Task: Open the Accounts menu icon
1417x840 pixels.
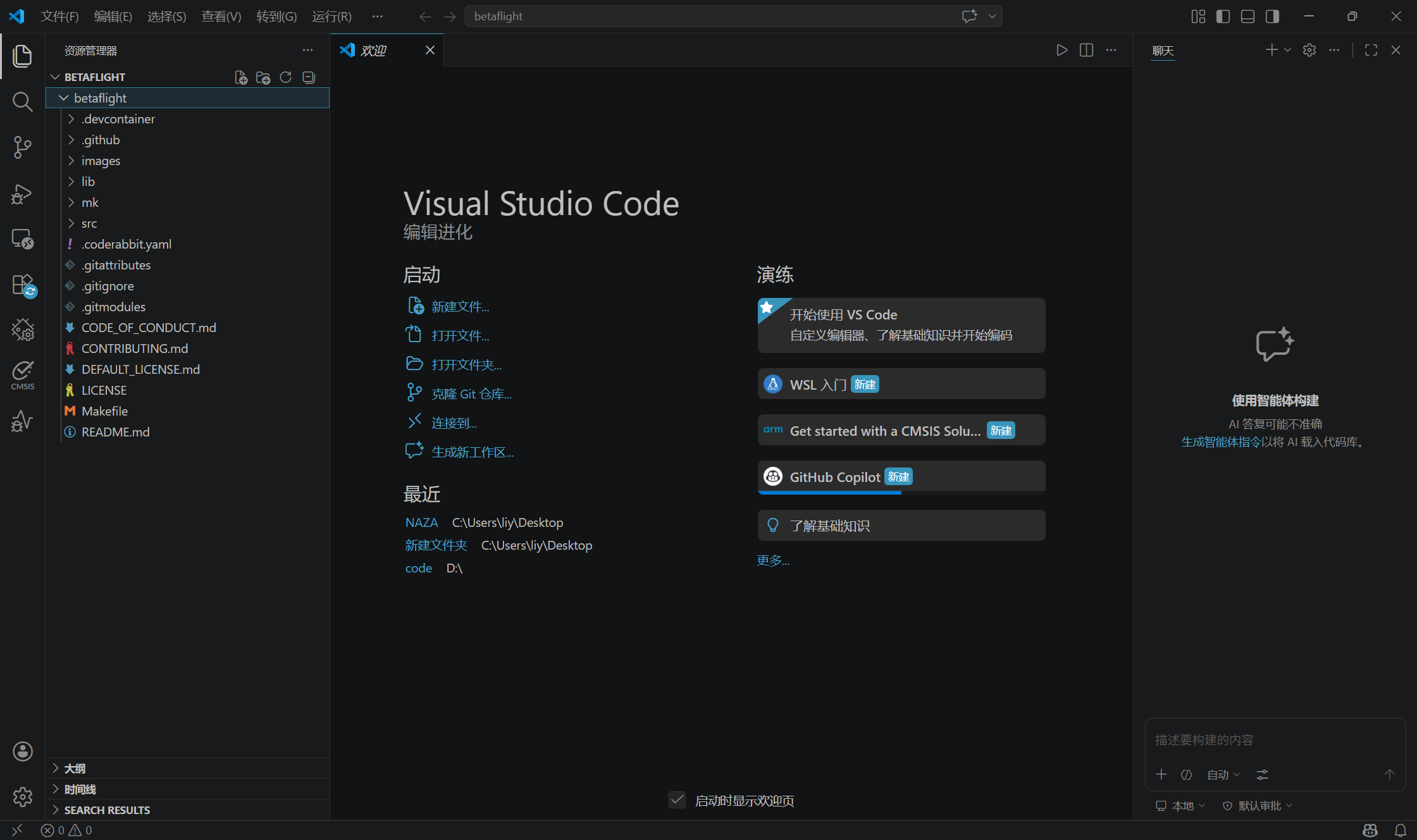Action: pyautogui.click(x=22, y=751)
